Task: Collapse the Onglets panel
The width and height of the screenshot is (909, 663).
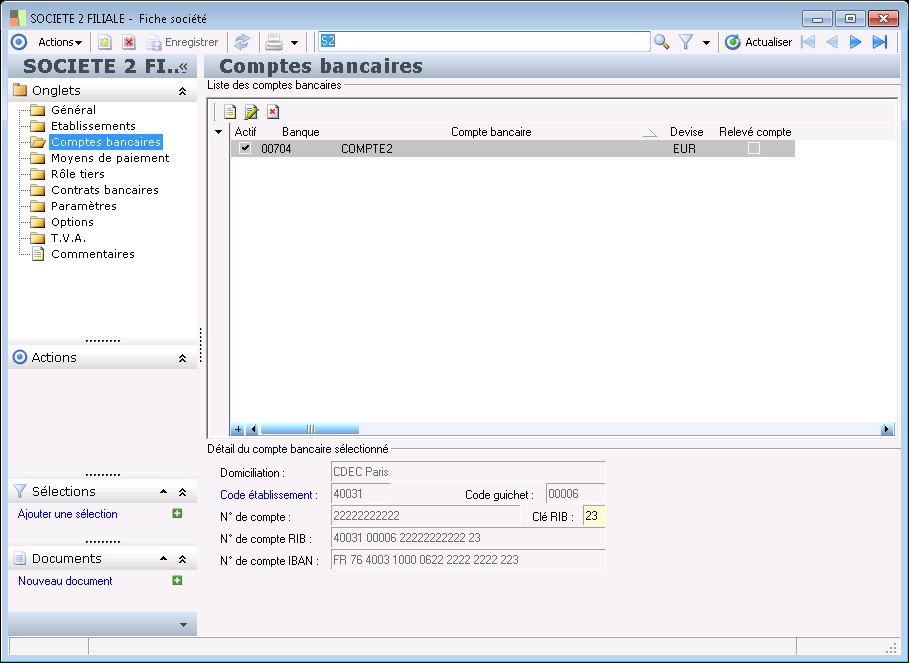Action: pos(182,91)
